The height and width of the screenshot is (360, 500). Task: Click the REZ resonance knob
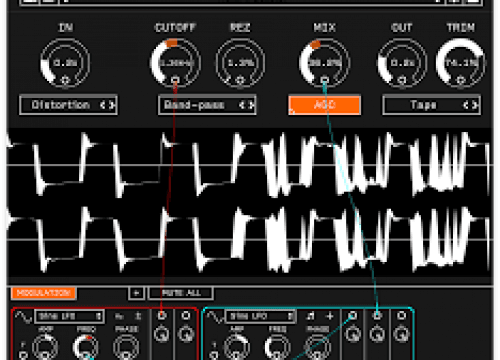[240, 63]
